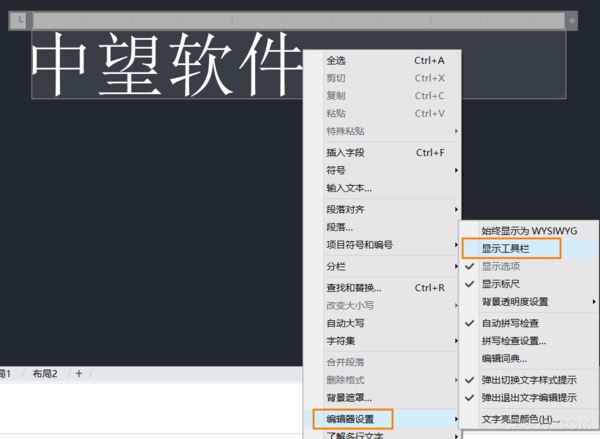Image resolution: width=600 pixels, height=439 pixels.
Task: Open 查找和替换 from the context menu
Action: [353, 288]
